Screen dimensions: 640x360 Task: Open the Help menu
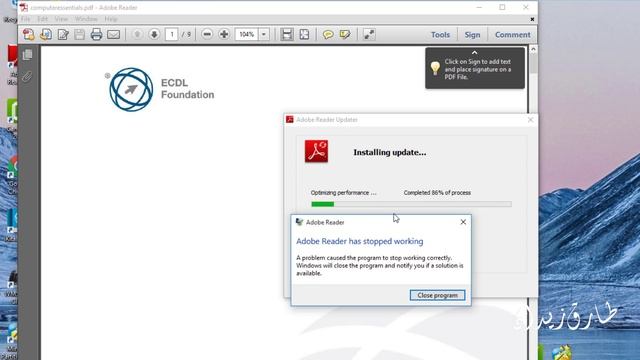pyautogui.click(x=111, y=19)
